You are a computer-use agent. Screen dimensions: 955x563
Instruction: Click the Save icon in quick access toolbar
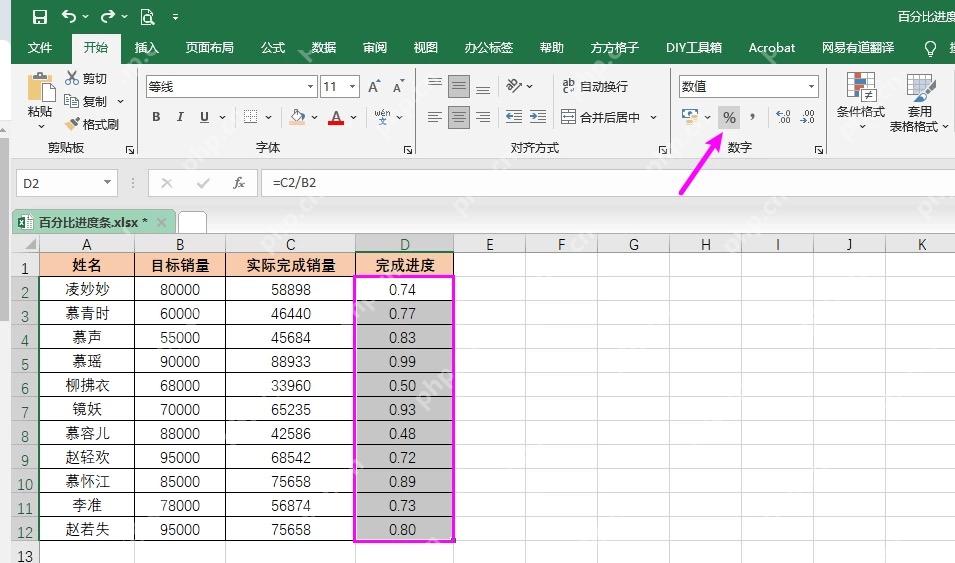coord(40,16)
